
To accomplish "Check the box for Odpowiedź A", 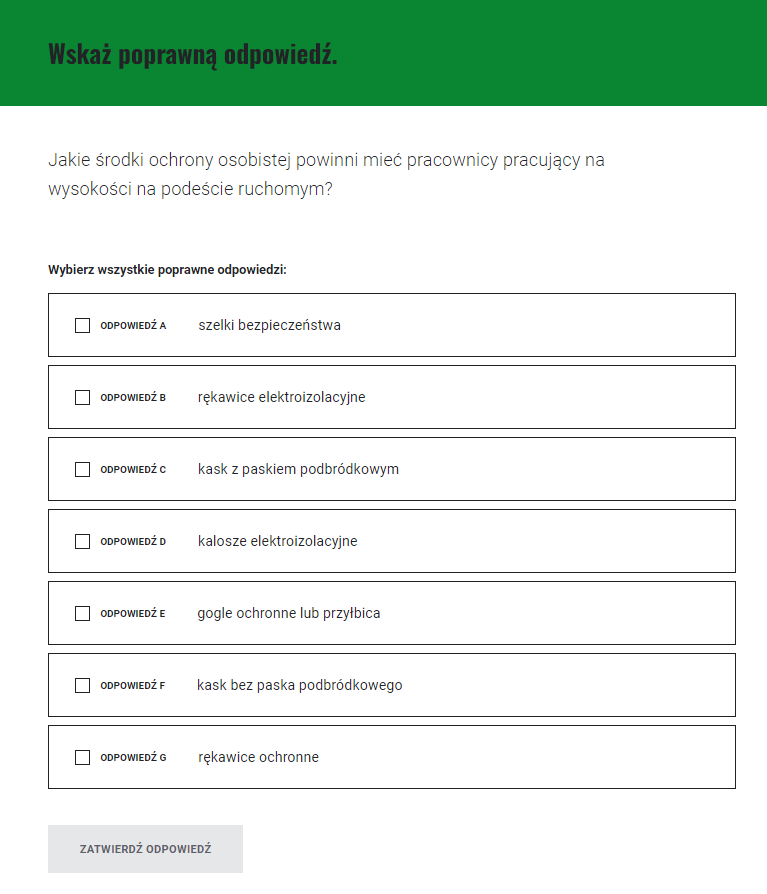I will coord(82,325).
